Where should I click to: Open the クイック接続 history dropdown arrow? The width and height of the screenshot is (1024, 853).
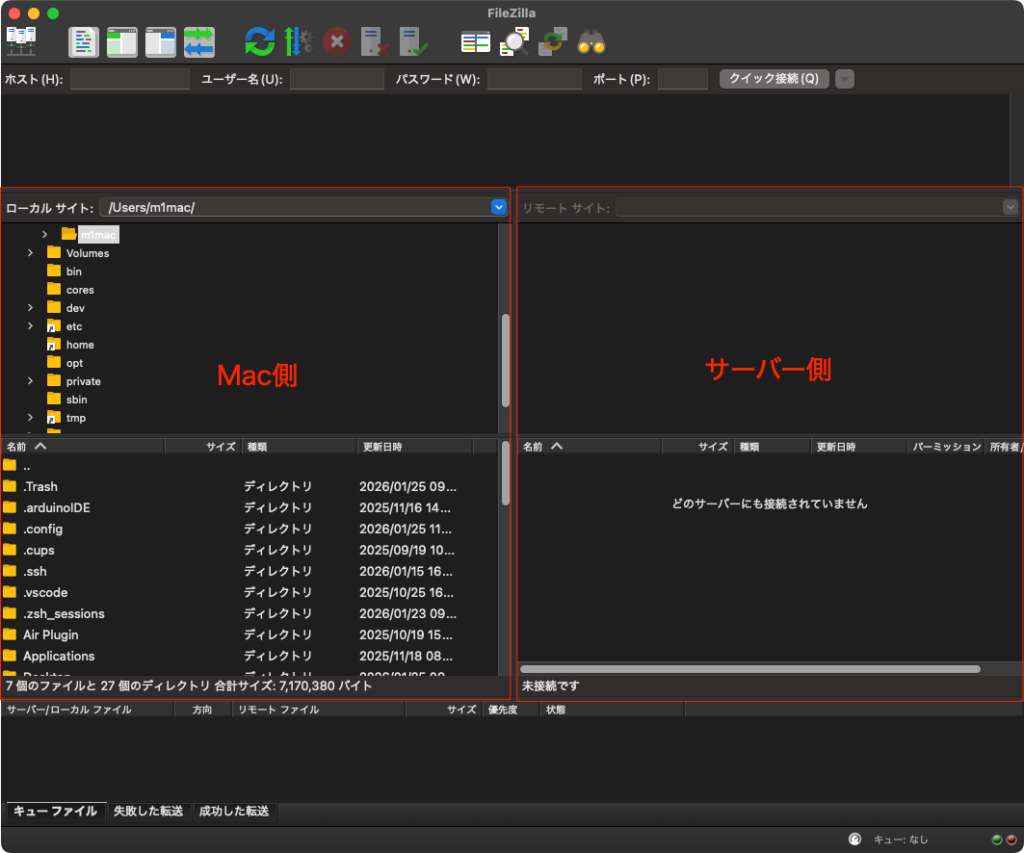click(x=845, y=79)
